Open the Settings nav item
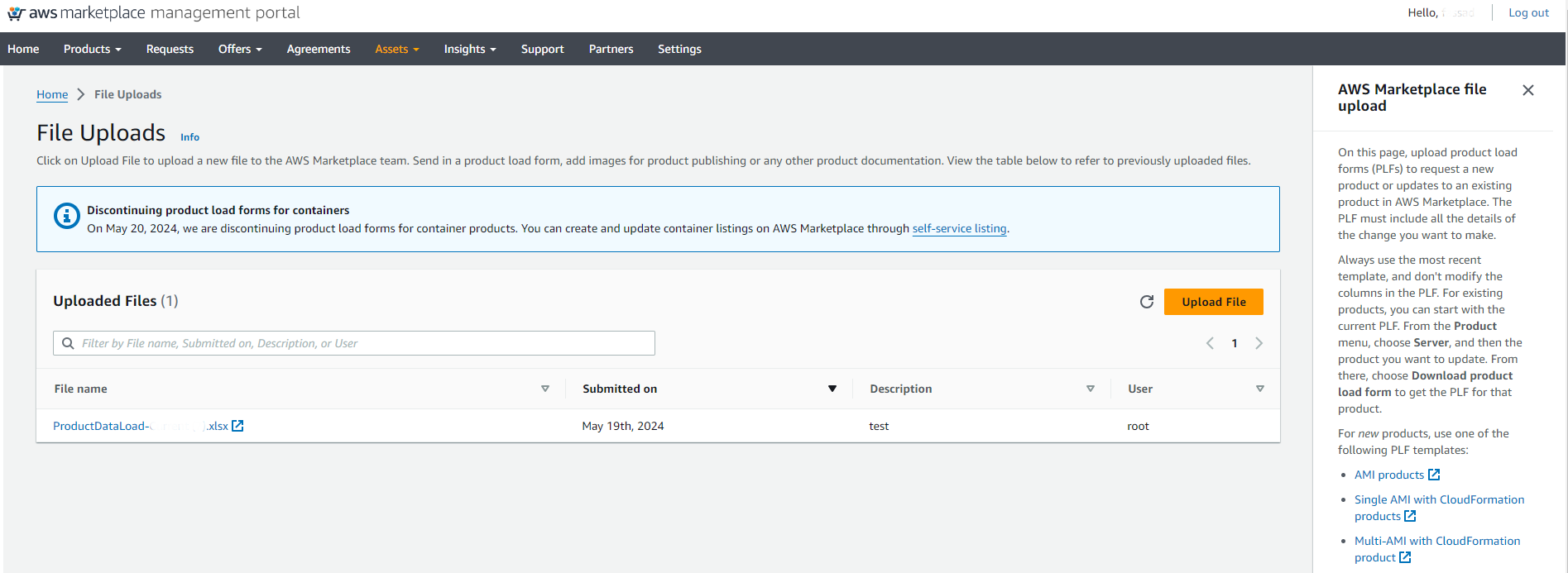This screenshot has height=573, width=1568. [x=680, y=49]
